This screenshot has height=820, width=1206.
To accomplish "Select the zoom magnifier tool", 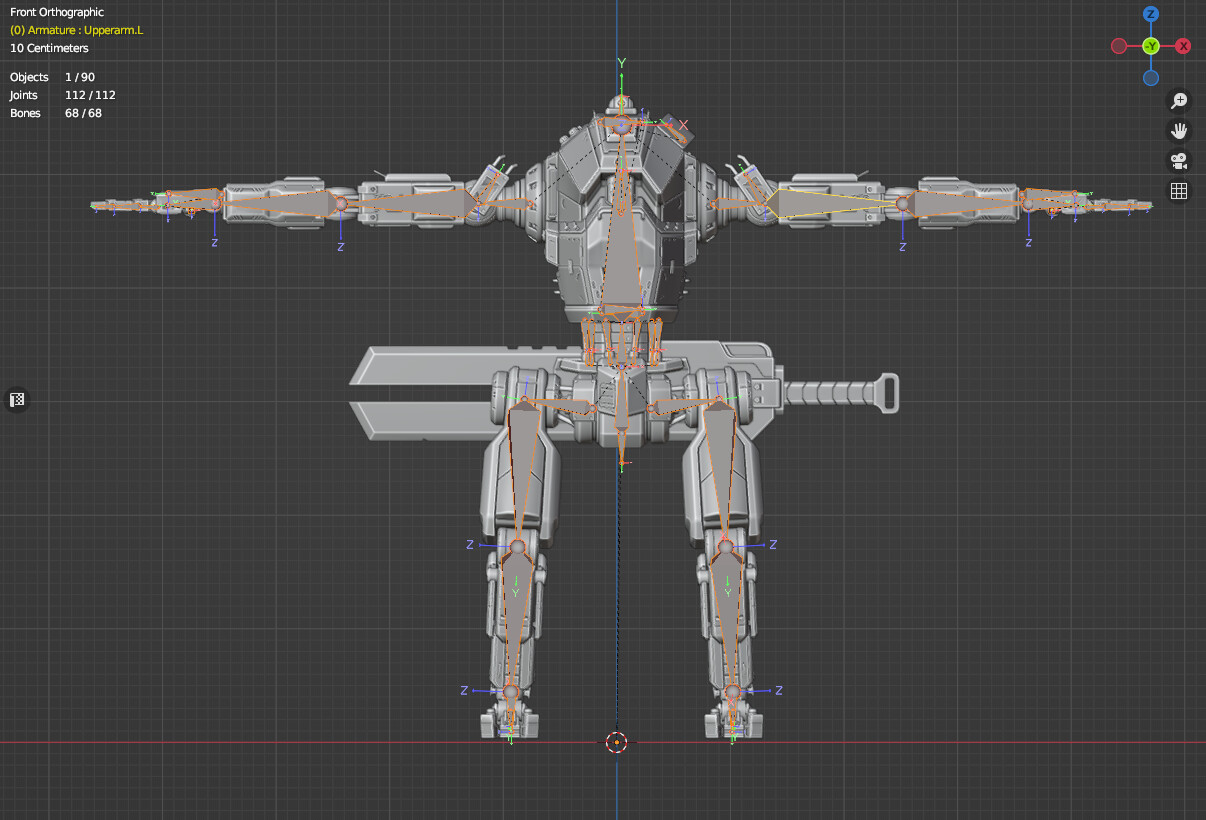I will point(1180,100).
